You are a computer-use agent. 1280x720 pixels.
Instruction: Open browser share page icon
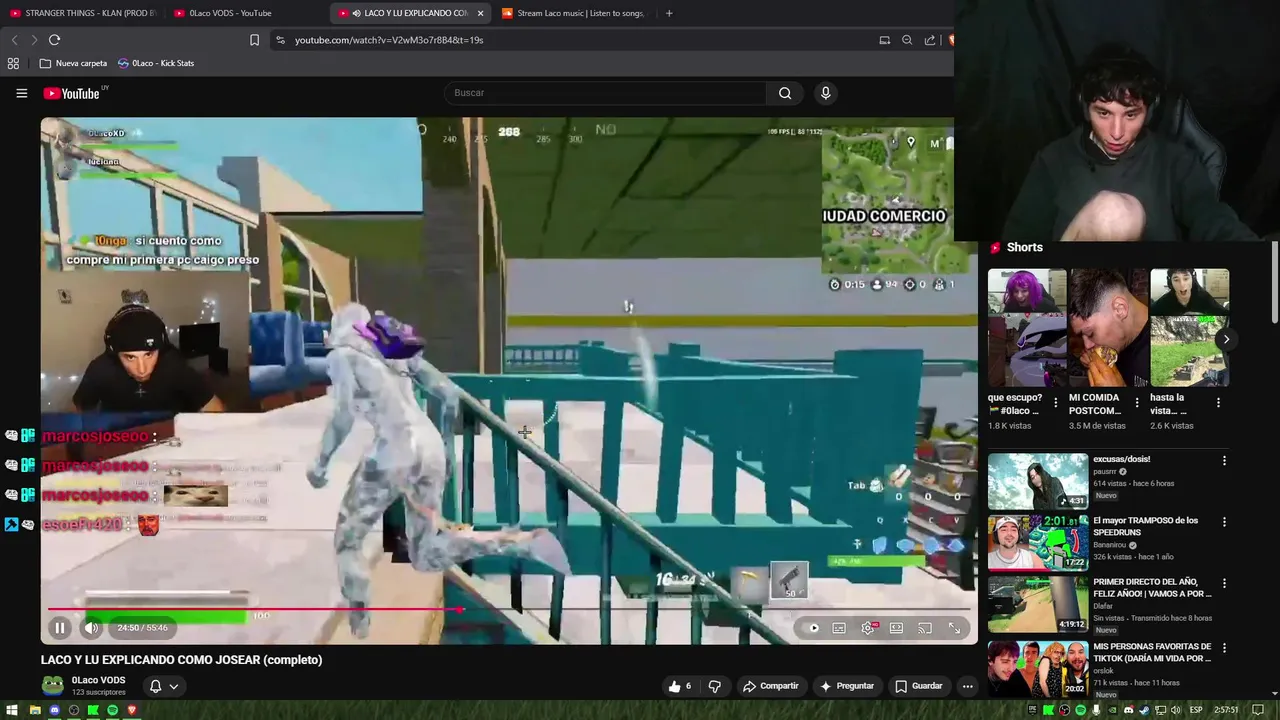[x=930, y=40]
